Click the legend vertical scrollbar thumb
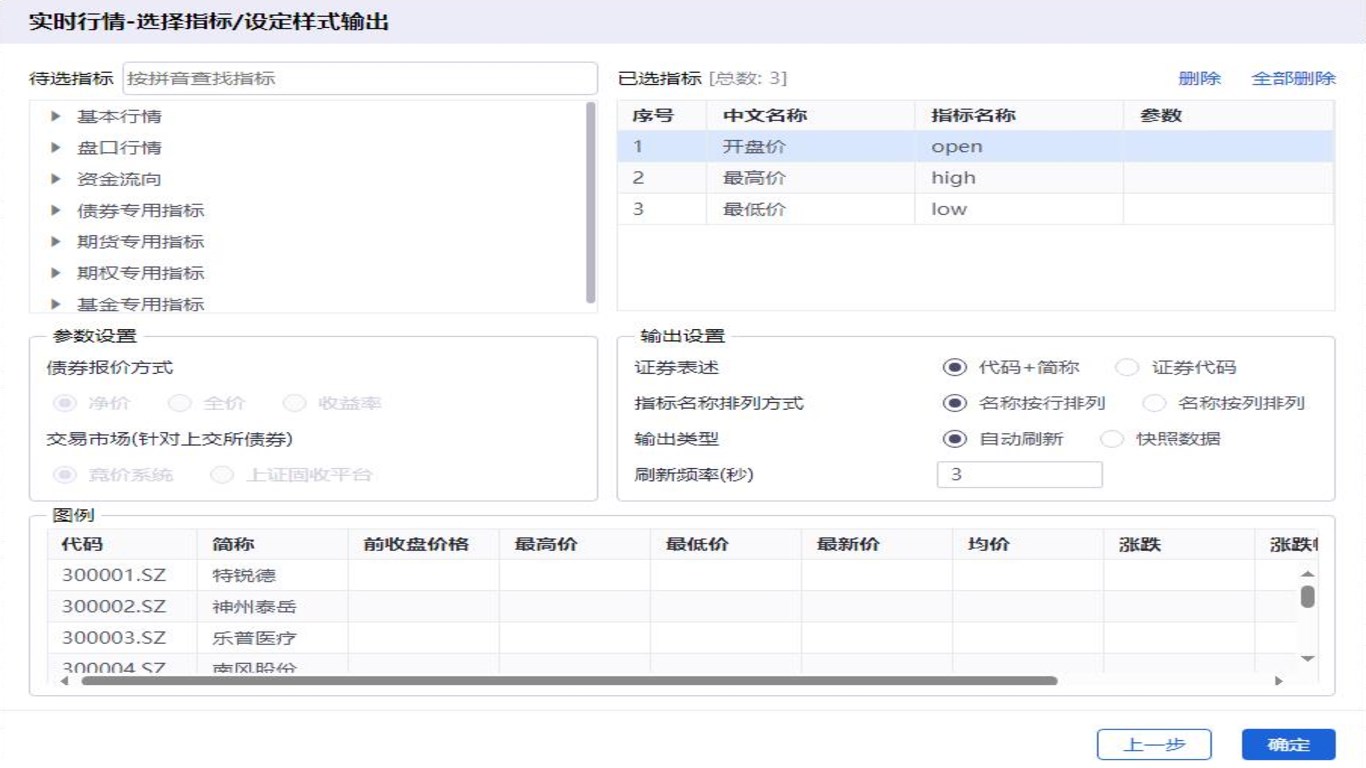 pyautogui.click(x=1307, y=596)
